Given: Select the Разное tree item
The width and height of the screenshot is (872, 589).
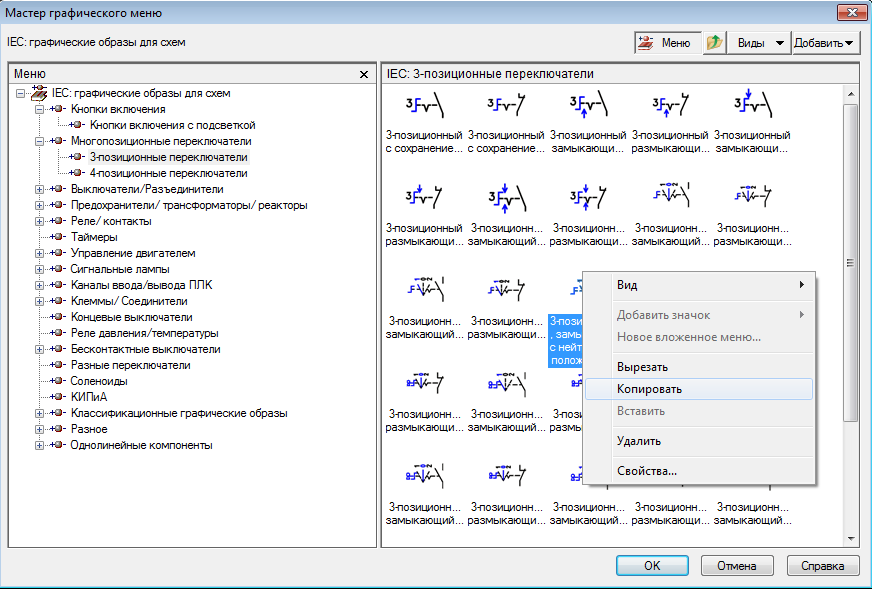Looking at the screenshot, I should [x=89, y=429].
